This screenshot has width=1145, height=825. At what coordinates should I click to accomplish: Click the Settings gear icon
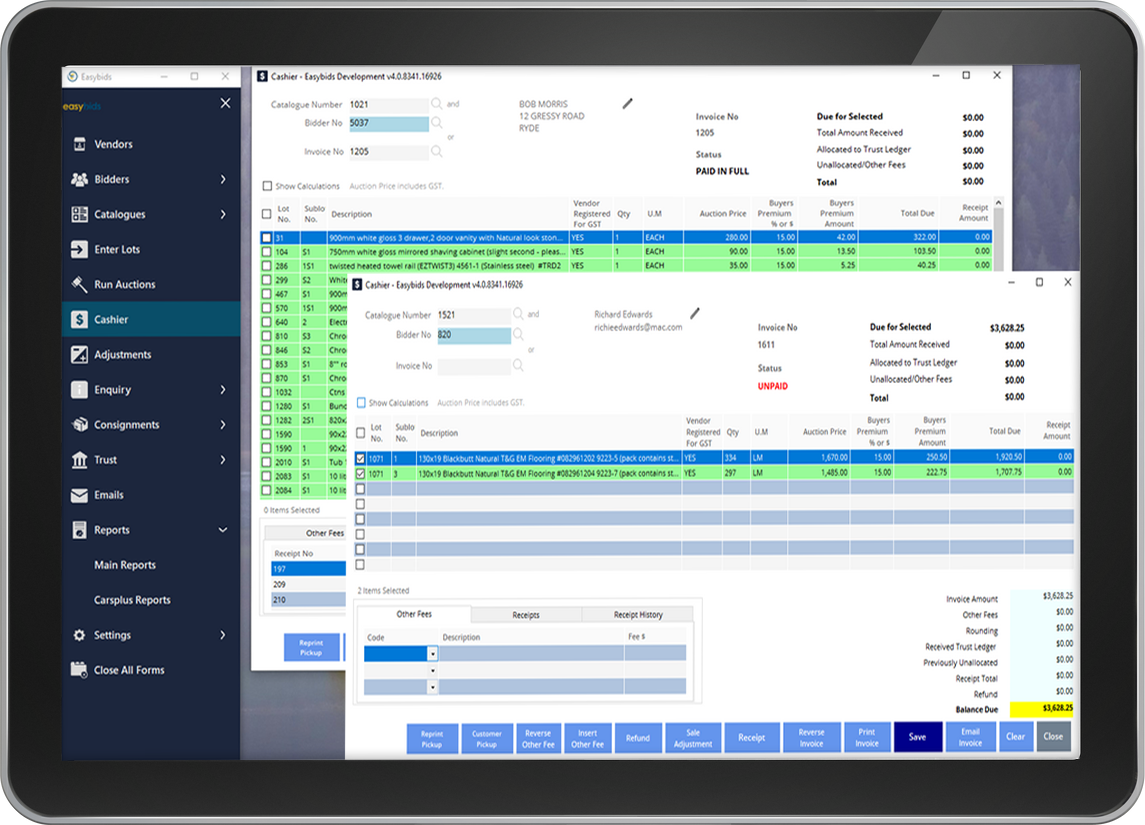(80, 635)
